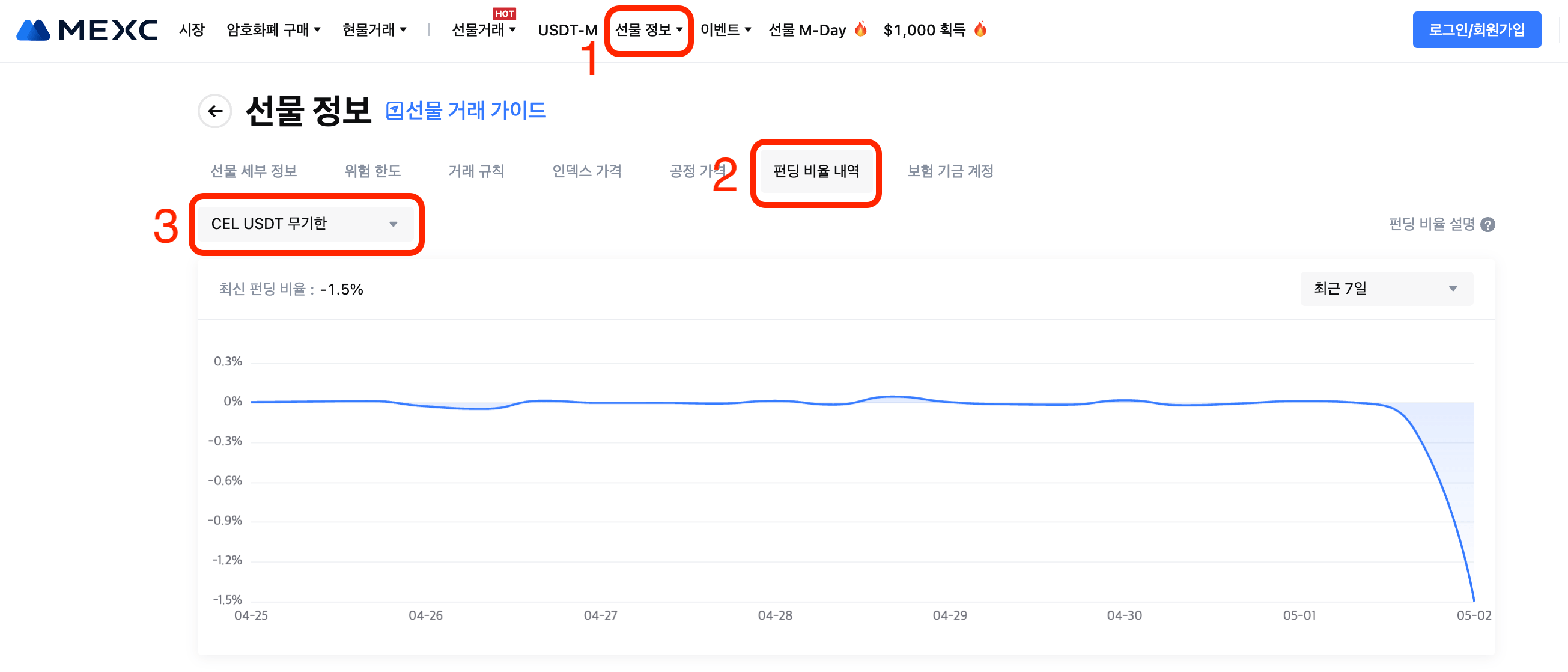
Task: Open the 선물 정보 navigation menu
Action: click(648, 30)
